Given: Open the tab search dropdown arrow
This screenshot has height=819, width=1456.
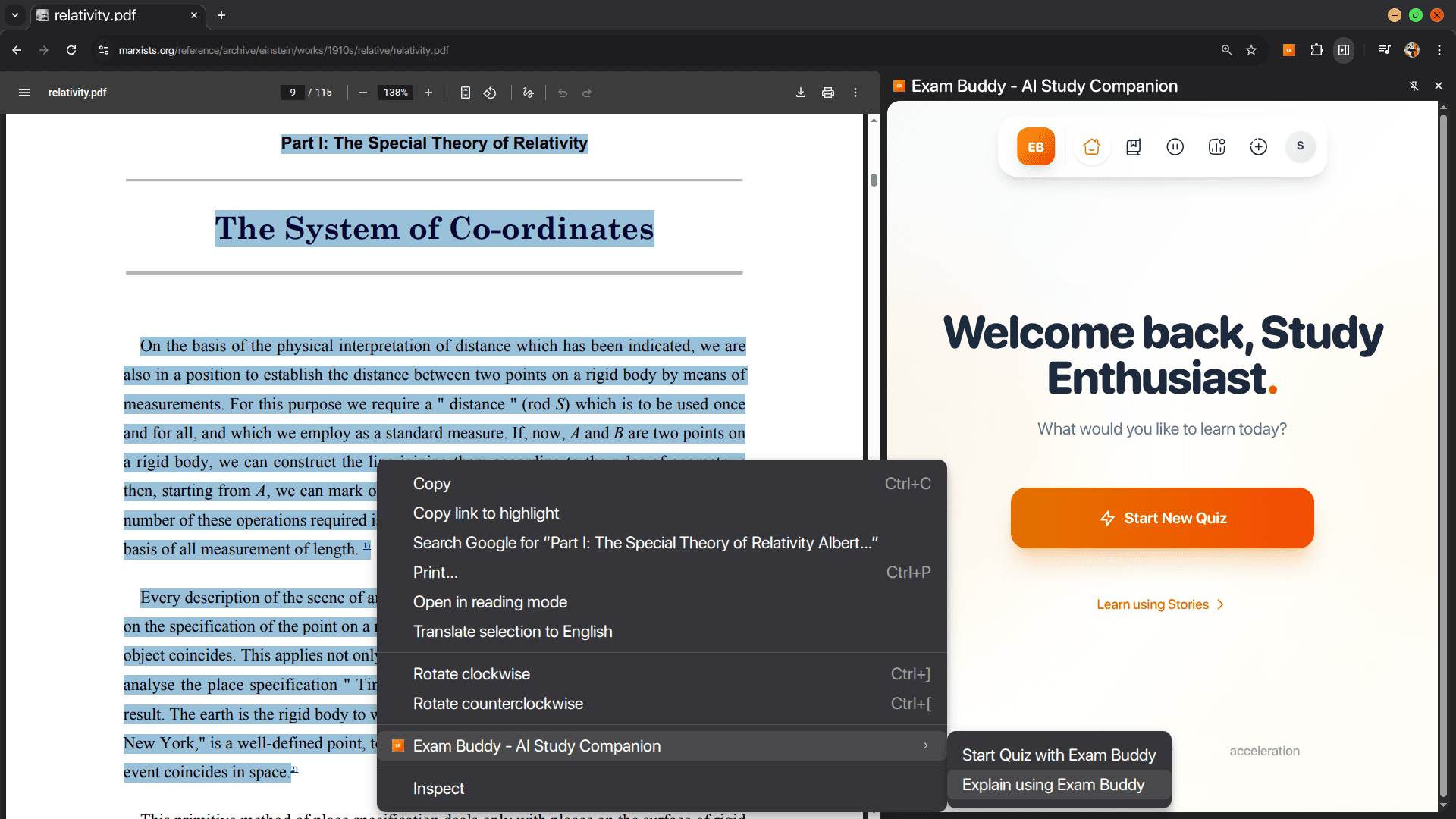Looking at the screenshot, I should point(14,15).
